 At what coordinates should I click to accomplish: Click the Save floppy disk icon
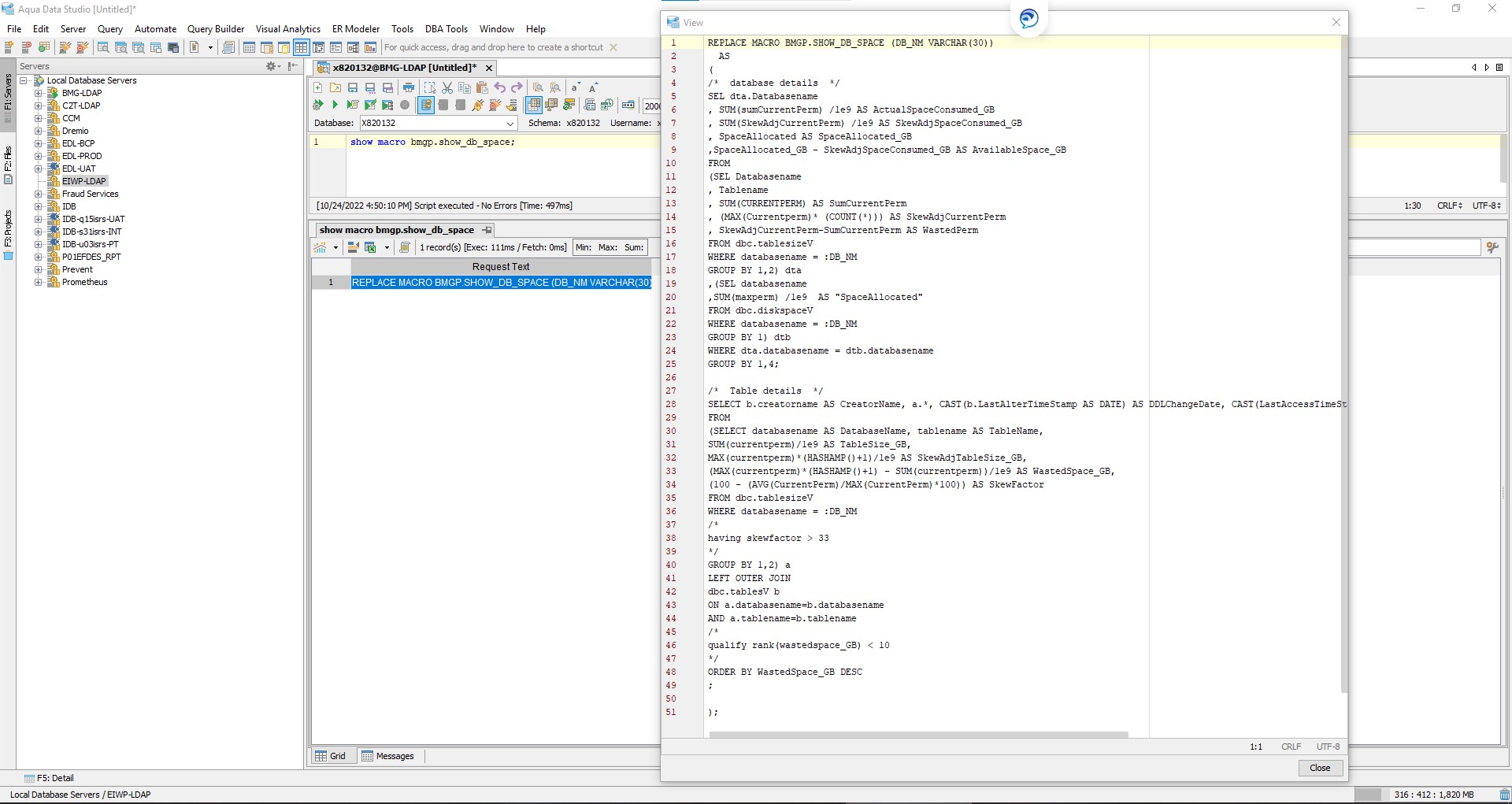353,87
